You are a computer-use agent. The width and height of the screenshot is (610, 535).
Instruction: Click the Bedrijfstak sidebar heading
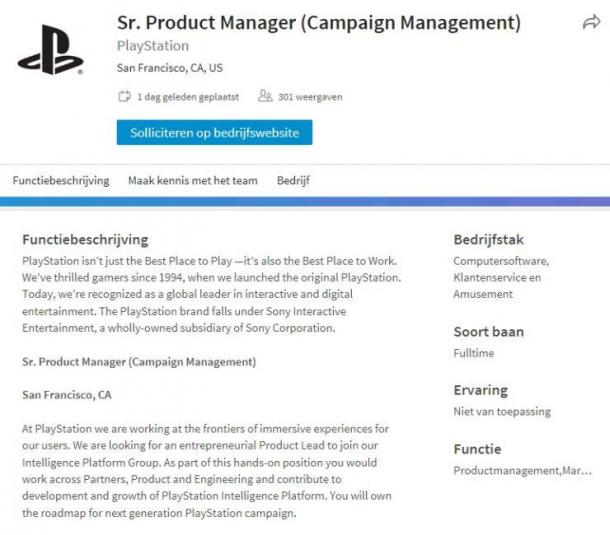point(489,240)
